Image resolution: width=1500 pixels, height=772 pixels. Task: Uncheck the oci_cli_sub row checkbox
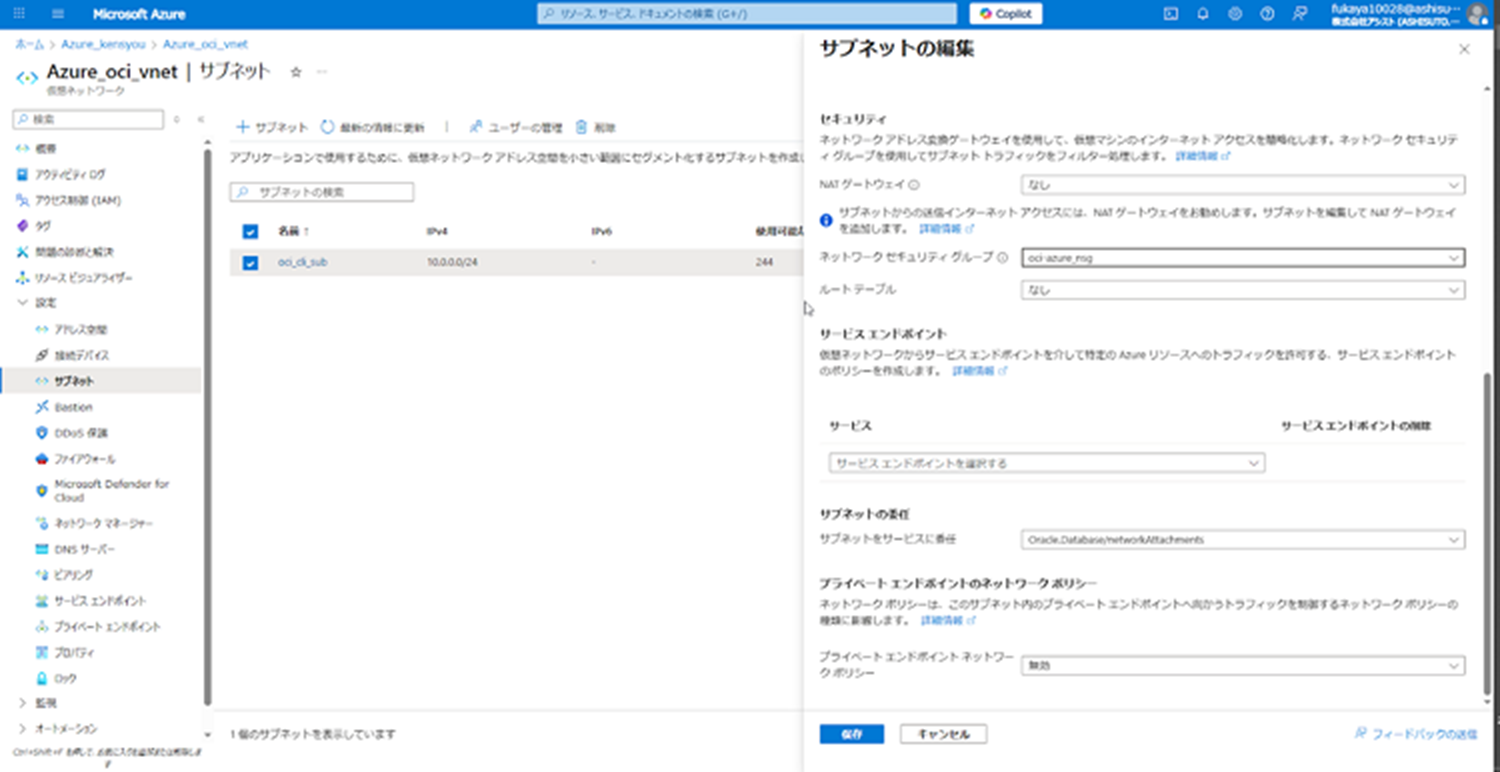250,263
